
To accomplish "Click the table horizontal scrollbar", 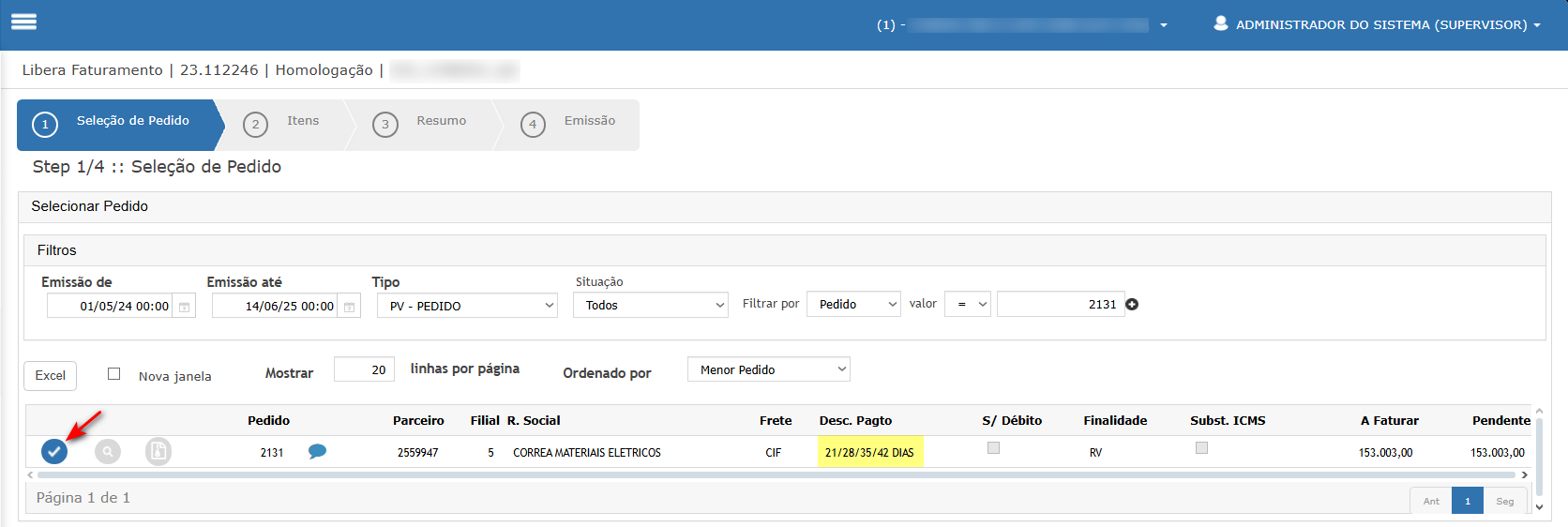I will (x=776, y=474).
